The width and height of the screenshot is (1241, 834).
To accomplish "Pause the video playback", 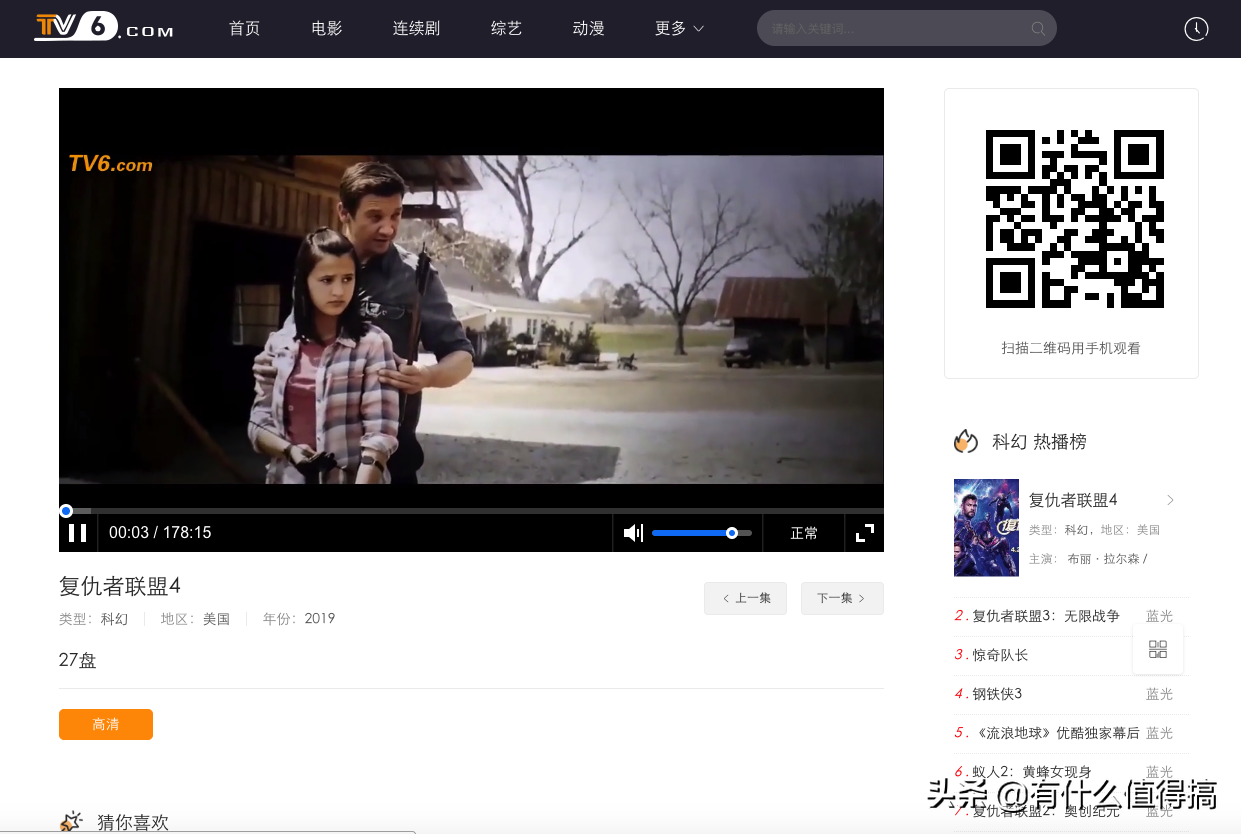I will point(77,533).
